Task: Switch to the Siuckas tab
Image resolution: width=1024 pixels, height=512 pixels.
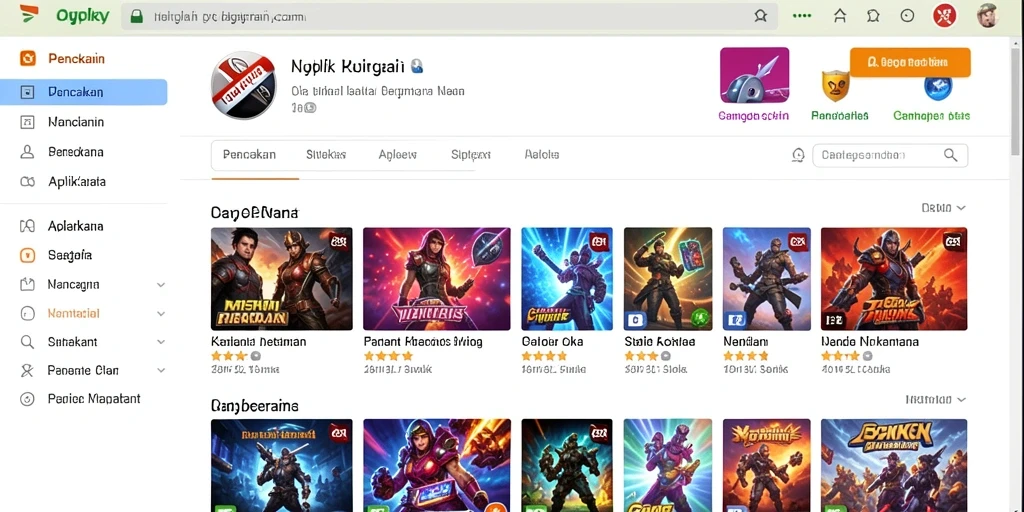Action: point(326,155)
